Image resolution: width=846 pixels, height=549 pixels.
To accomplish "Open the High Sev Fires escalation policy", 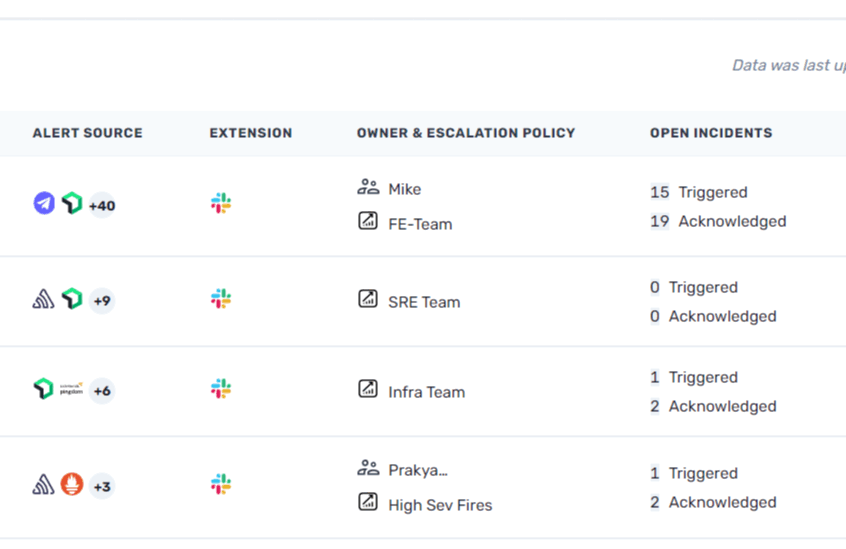I will [440, 505].
